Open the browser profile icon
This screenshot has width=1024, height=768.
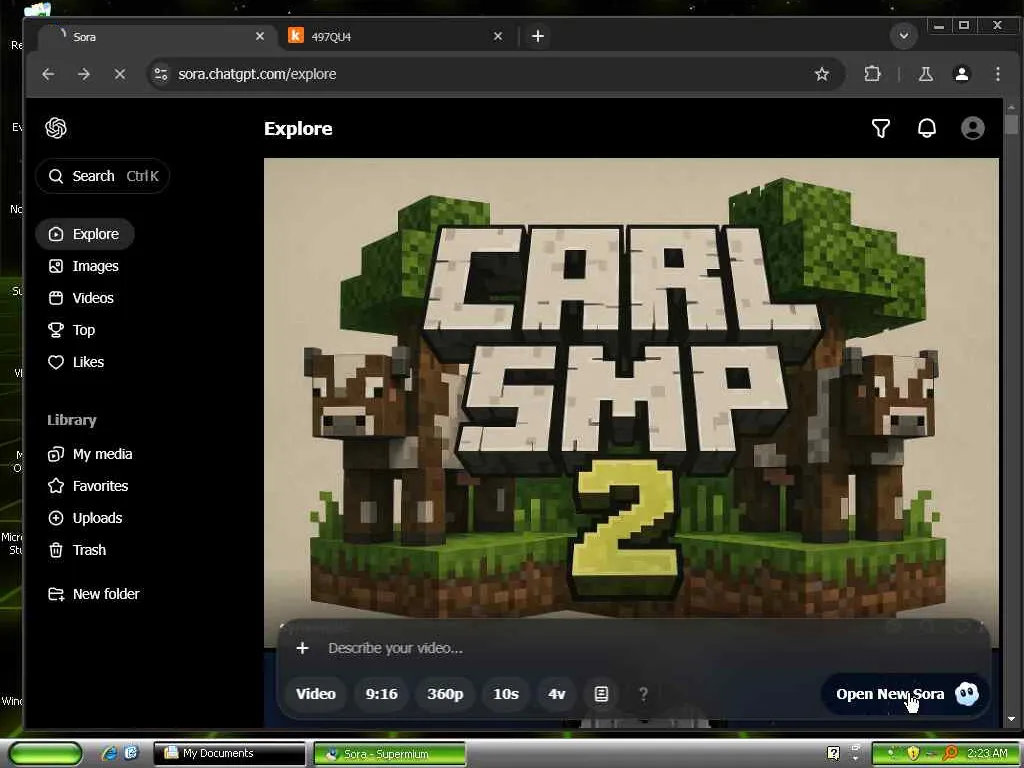[x=961, y=74]
